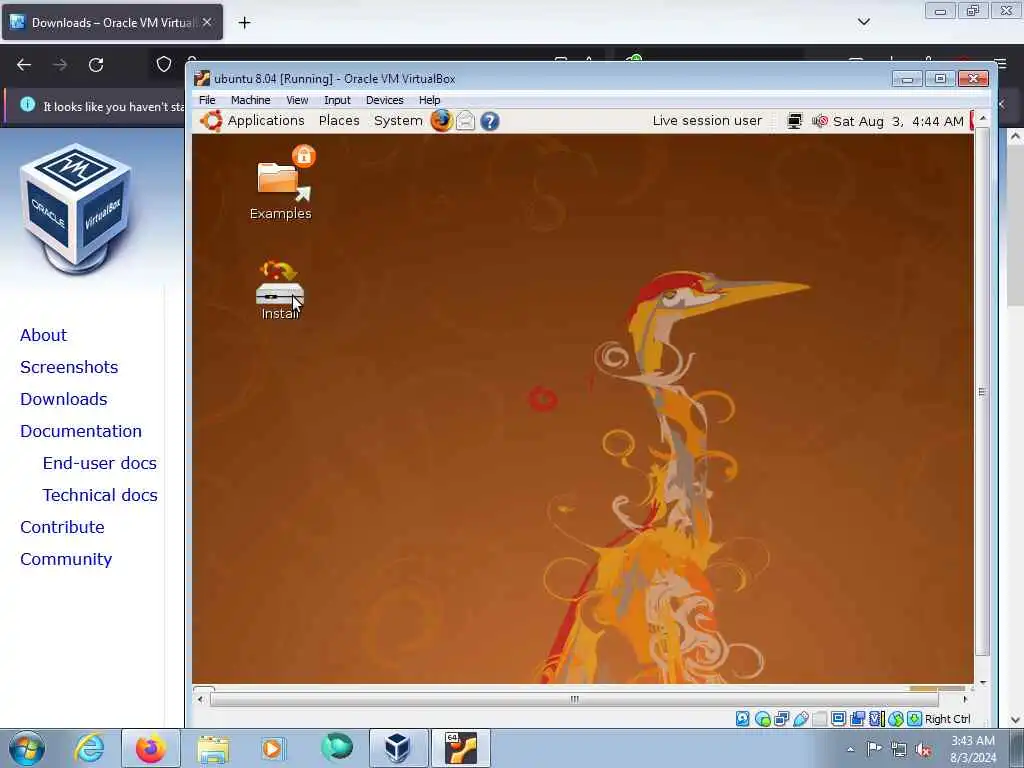The image size is (1024, 768).
Task: Open the Install desktop icon in Ubuntu
Action: [280, 290]
